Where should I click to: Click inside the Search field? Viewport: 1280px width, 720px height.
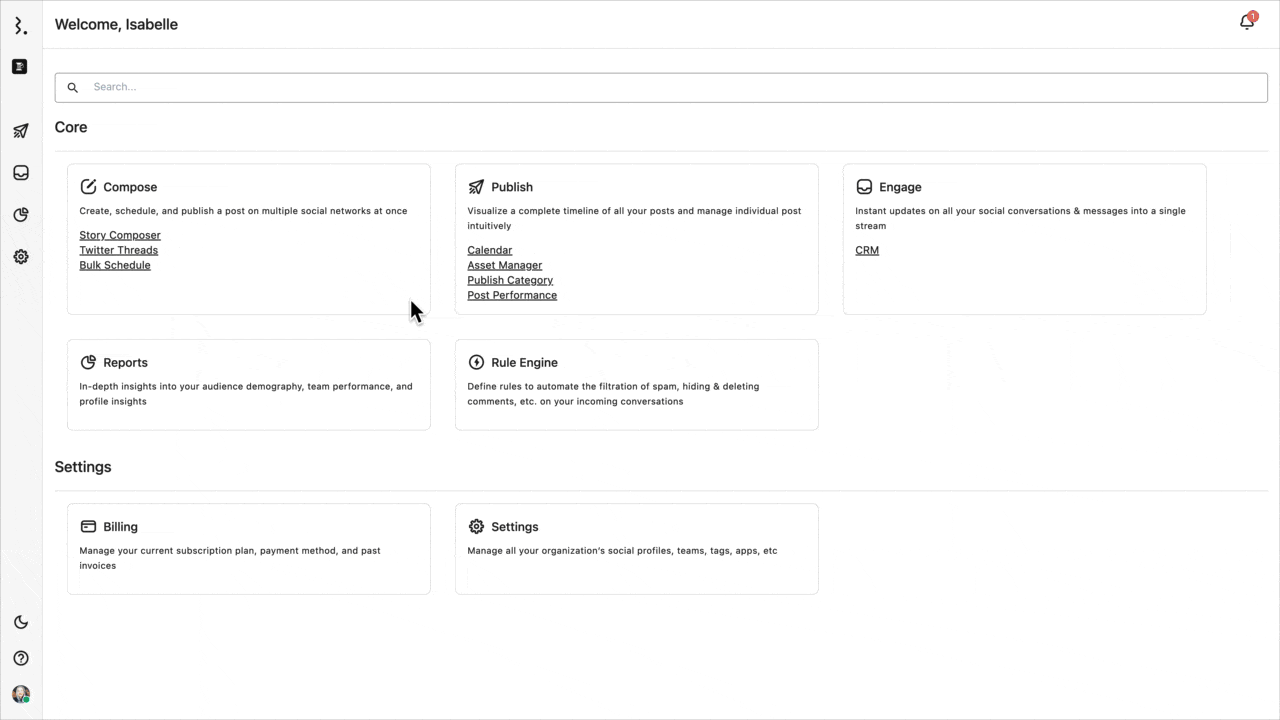click(400, 87)
